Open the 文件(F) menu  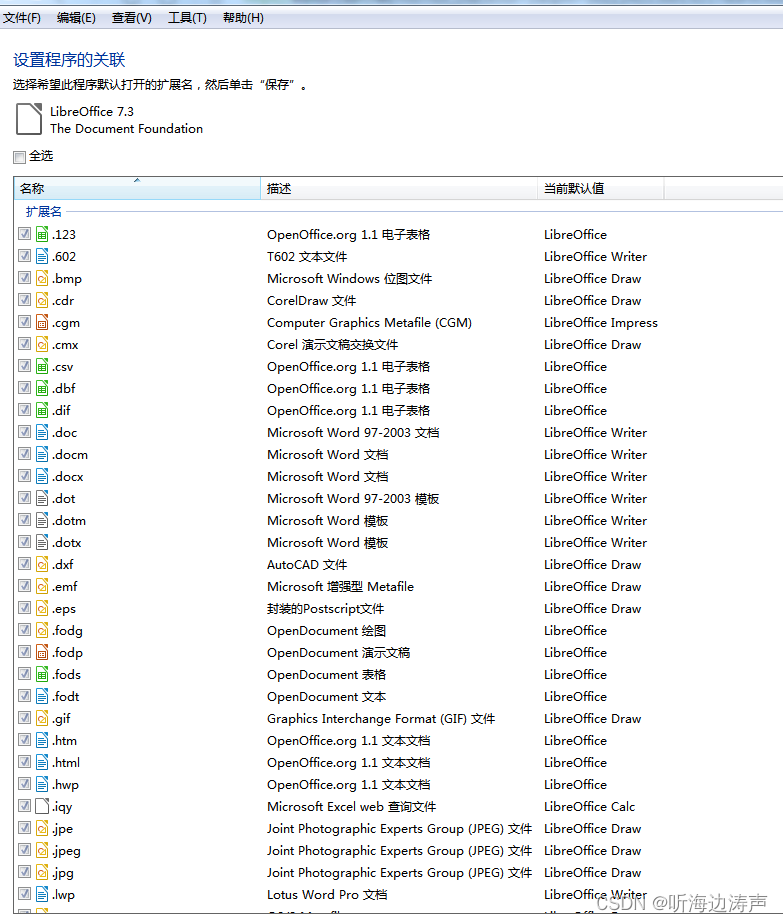click(22, 18)
